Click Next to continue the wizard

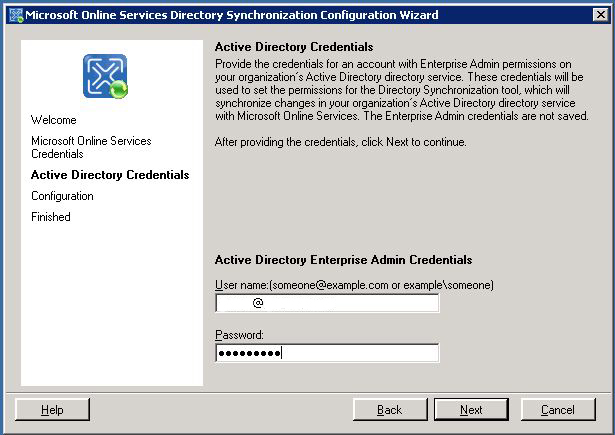coord(471,410)
